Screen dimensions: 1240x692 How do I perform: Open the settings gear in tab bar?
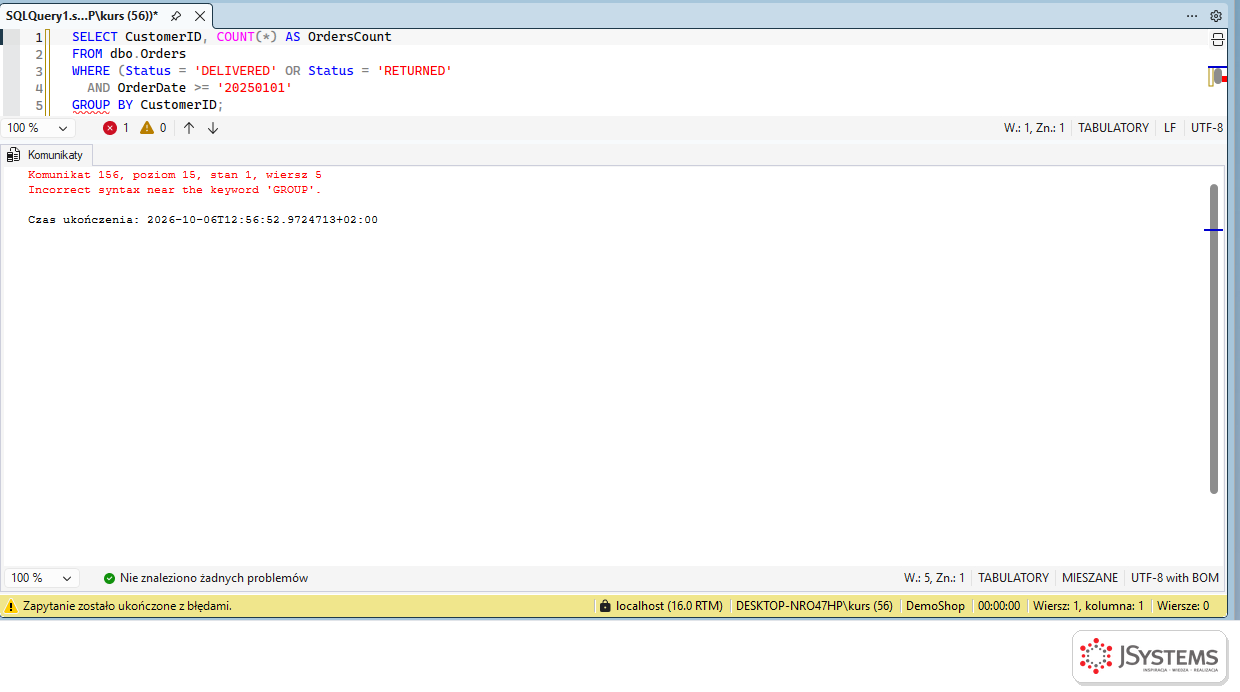pyautogui.click(x=1216, y=16)
